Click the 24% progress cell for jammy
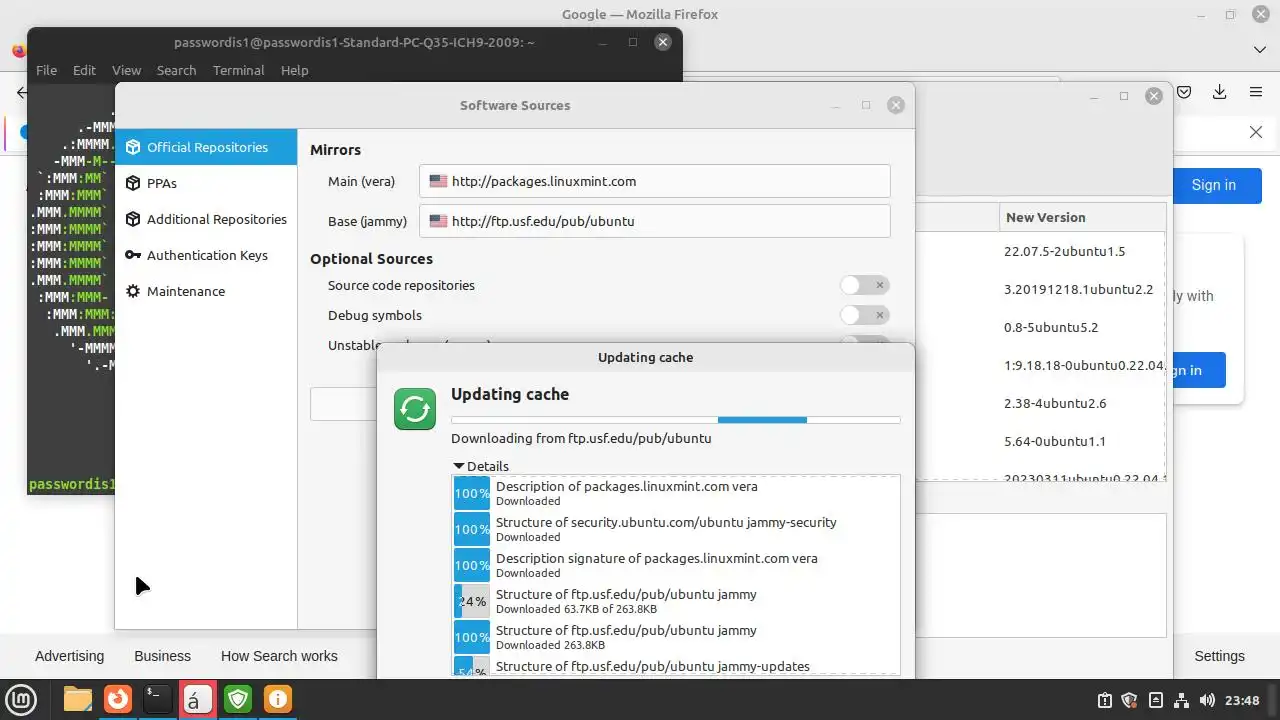1280x720 pixels. (x=472, y=601)
